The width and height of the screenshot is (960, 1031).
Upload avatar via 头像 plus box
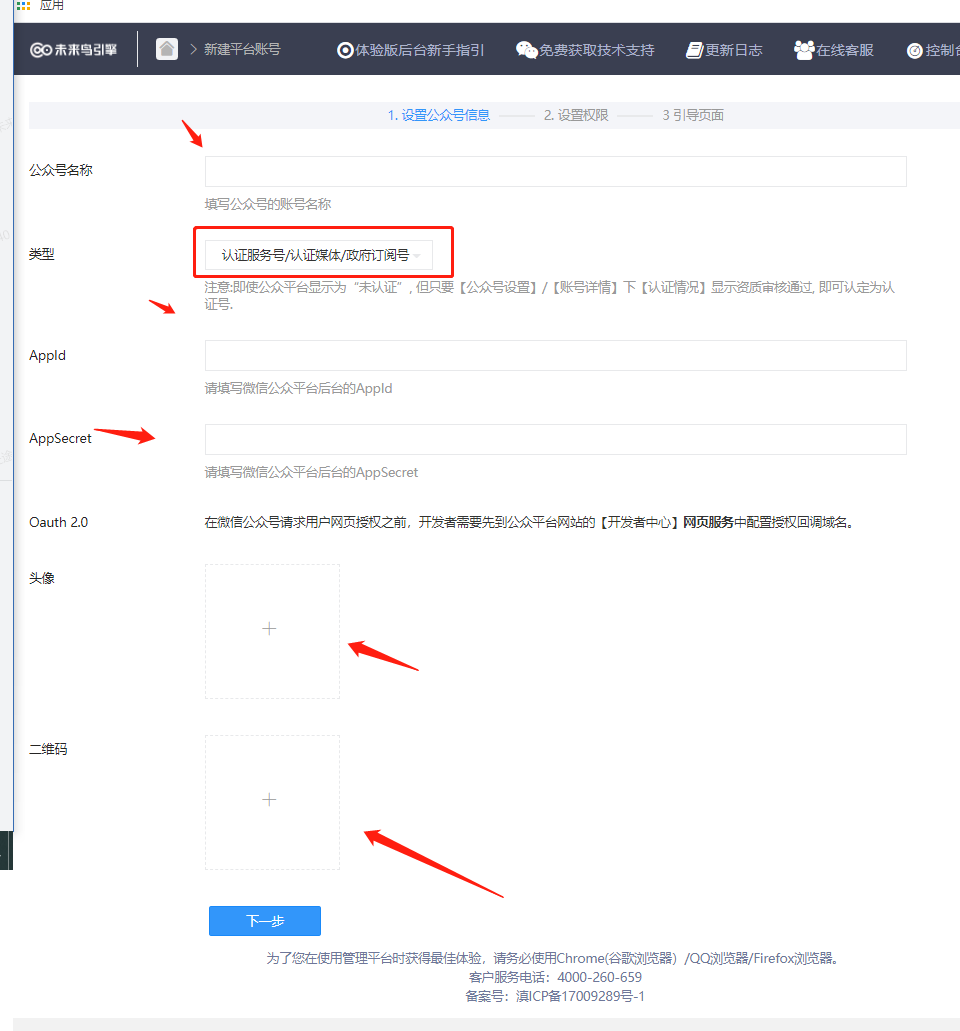click(272, 631)
